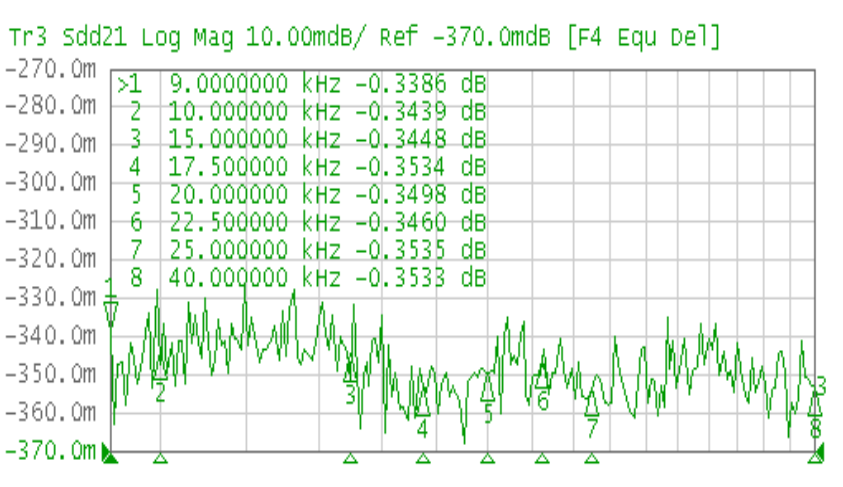Click the Sdd21 measurement parameter label
The image size is (843, 487).
pyautogui.click(x=96, y=39)
